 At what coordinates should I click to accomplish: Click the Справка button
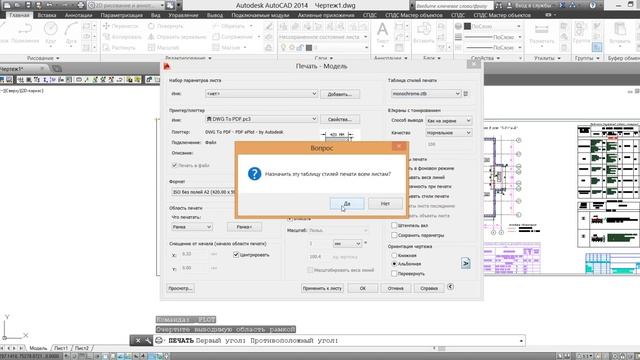click(429, 288)
